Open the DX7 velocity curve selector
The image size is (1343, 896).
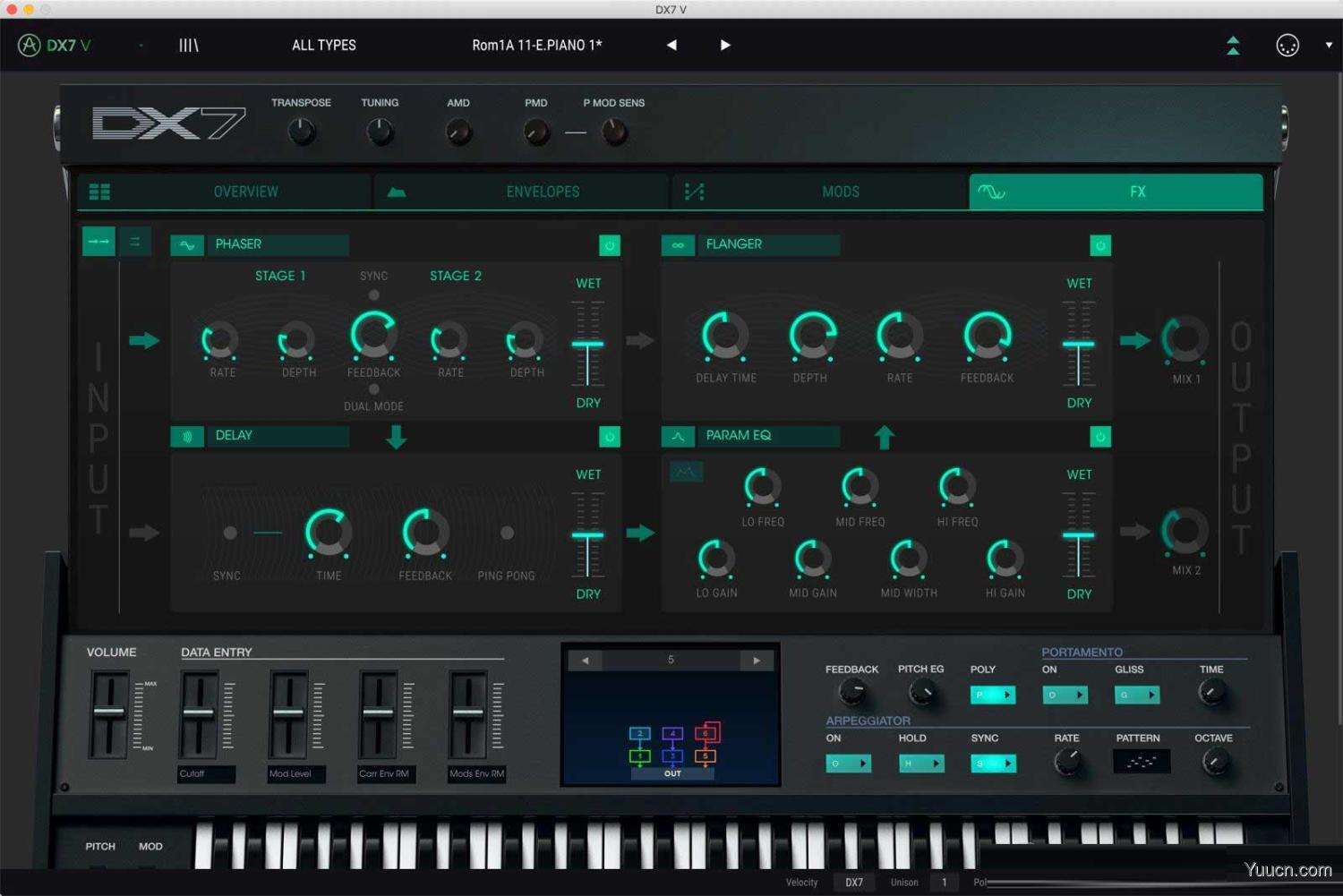[854, 883]
